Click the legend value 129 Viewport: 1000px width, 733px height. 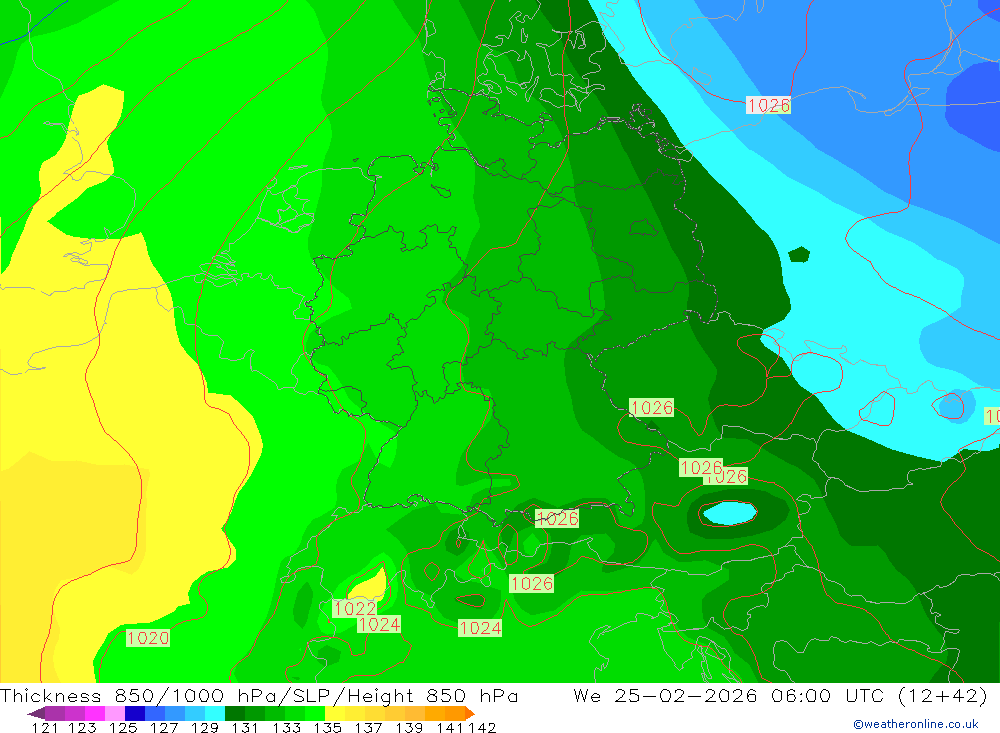click(x=205, y=727)
